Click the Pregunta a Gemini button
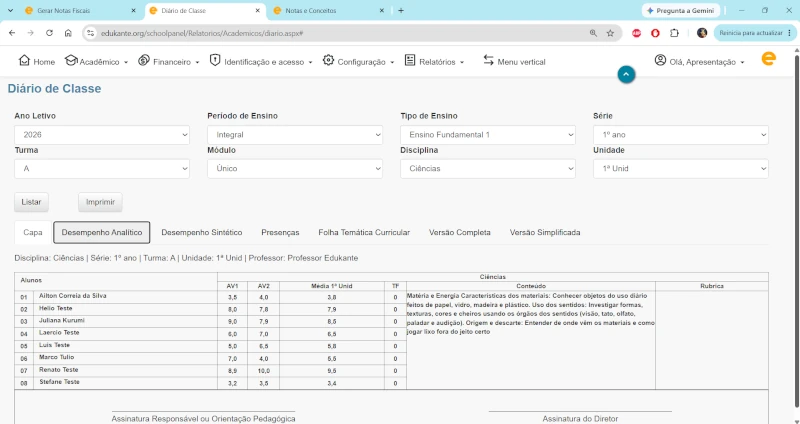800x424 pixels. tap(681, 10)
